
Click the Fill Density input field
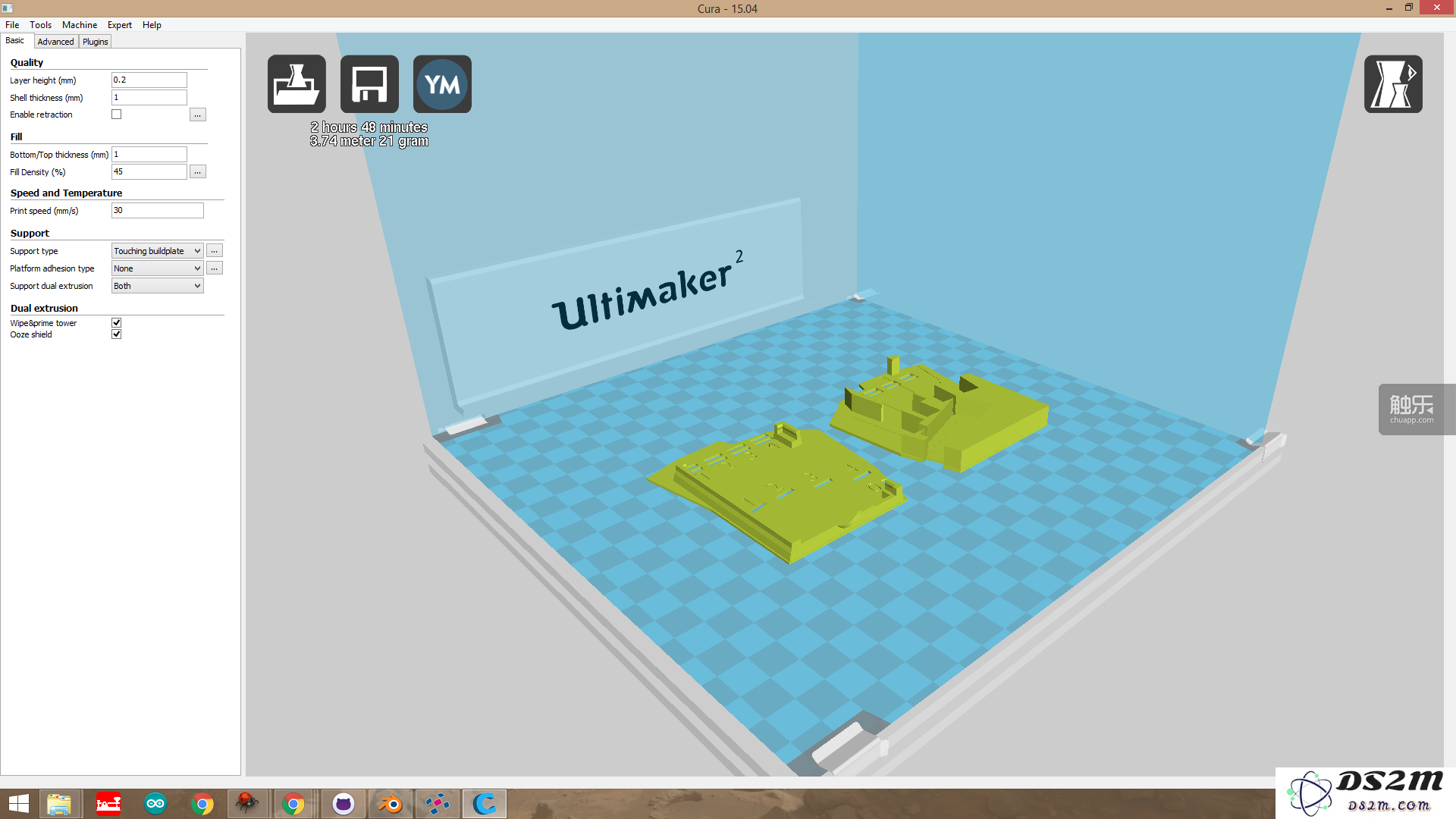tap(149, 171)
